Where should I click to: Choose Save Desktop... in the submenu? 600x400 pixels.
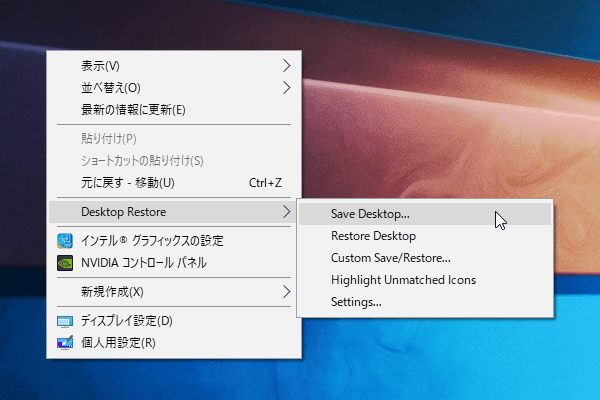(425, 214)
